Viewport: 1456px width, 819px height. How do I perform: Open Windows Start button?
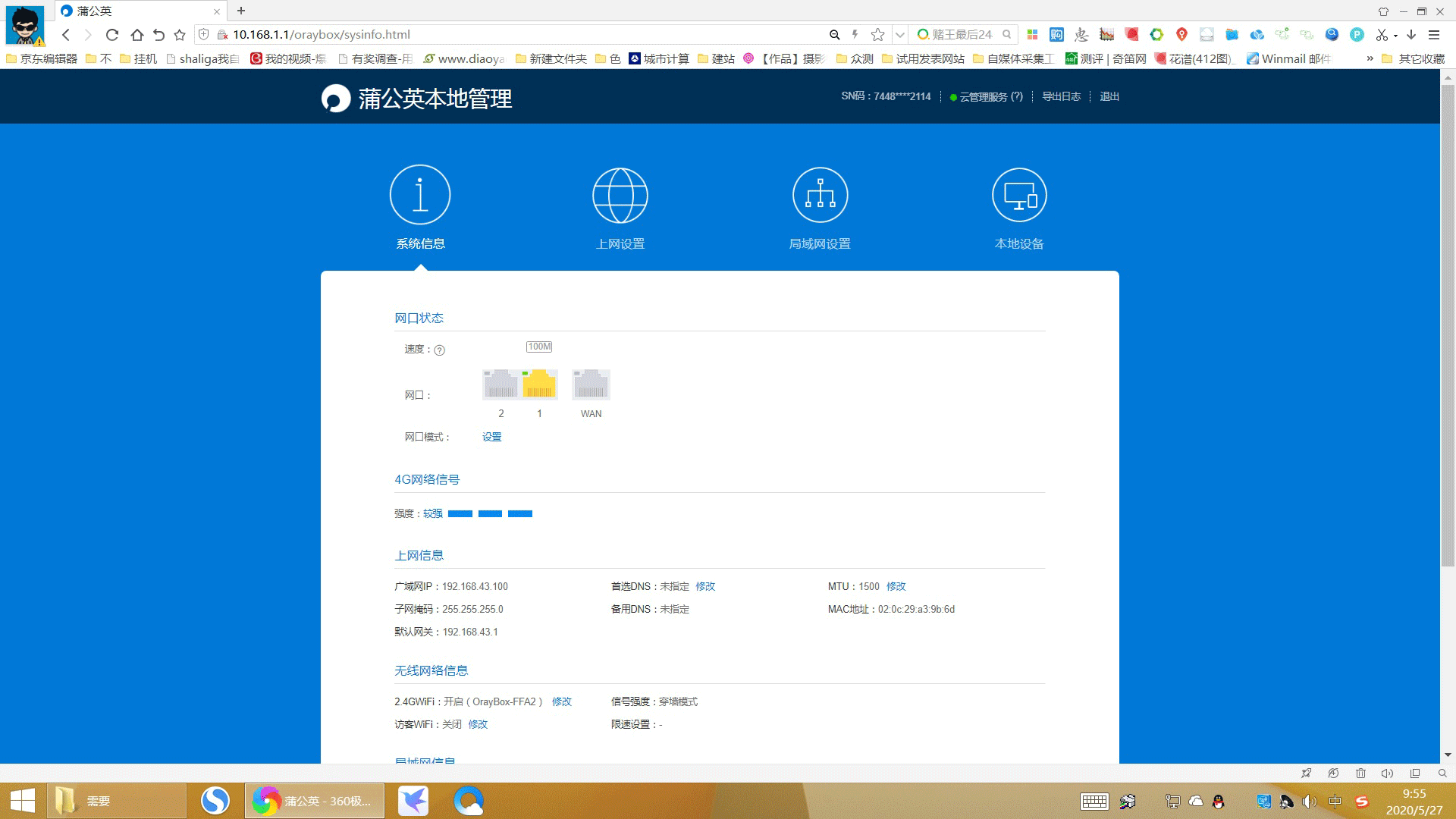coord(23,801)
